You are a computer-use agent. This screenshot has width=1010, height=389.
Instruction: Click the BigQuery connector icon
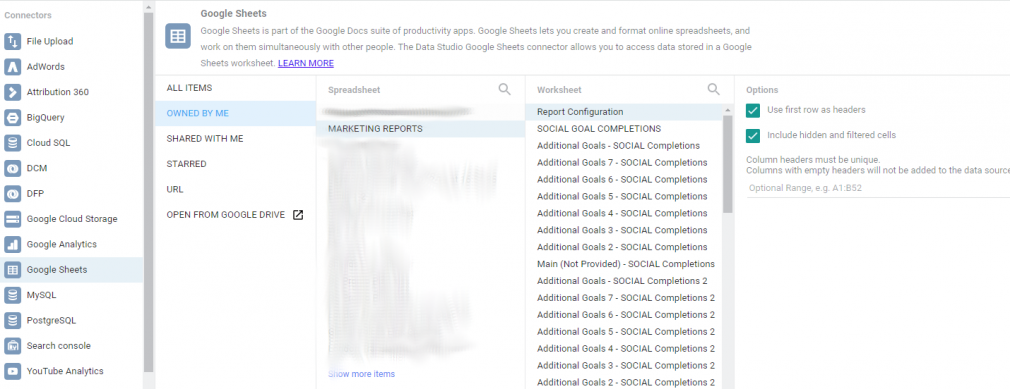click(12, 118)
